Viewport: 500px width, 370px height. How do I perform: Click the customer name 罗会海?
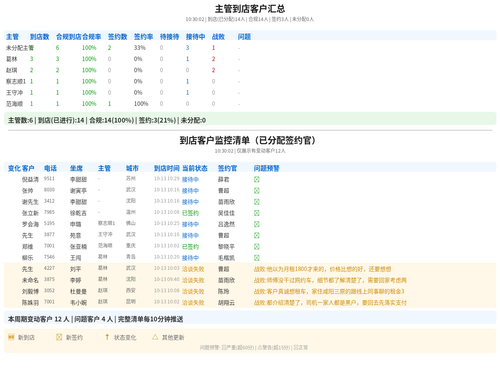[x=30, y=224]
